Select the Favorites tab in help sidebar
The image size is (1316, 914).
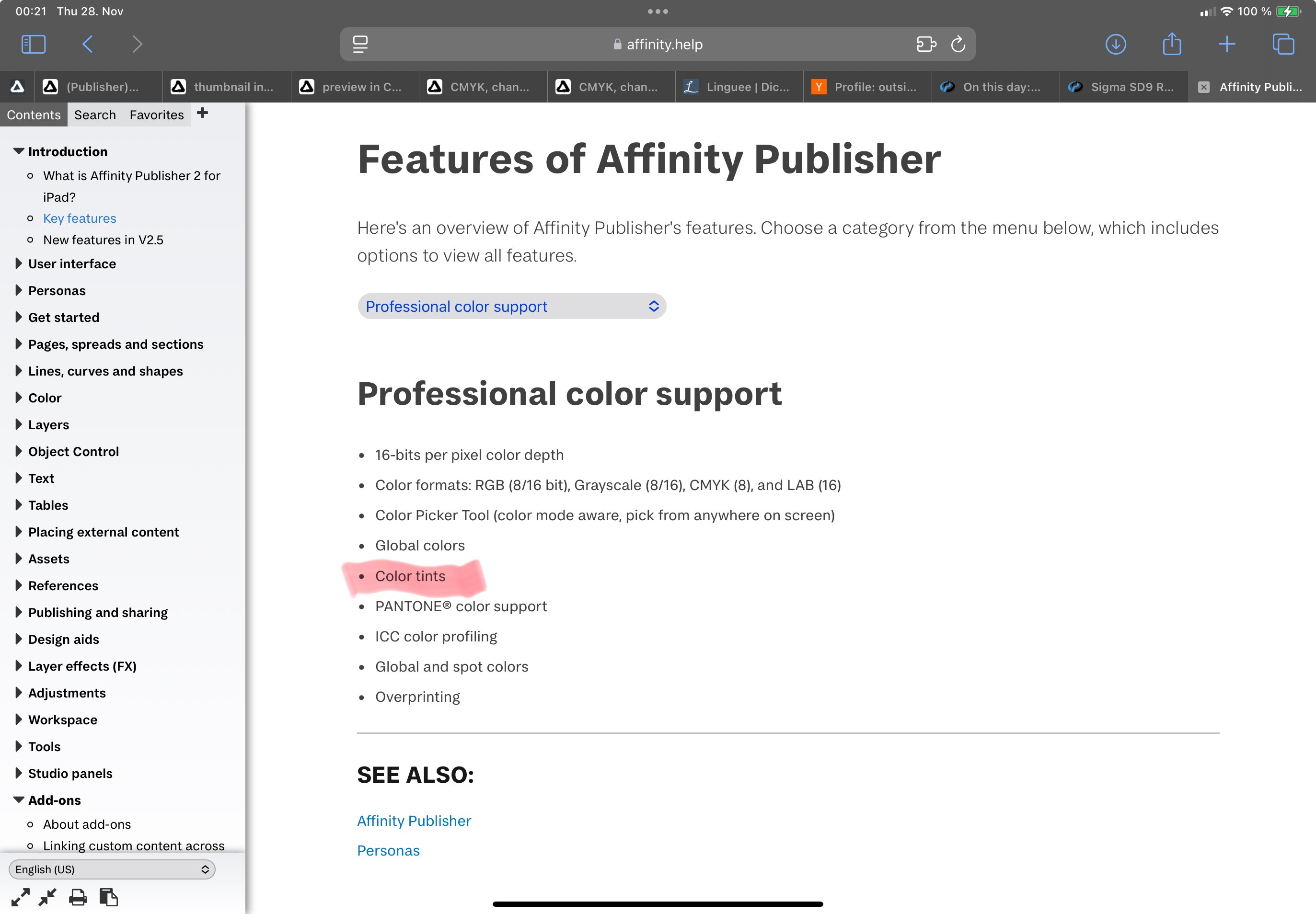pyautogui.click(x=156, y=114)
